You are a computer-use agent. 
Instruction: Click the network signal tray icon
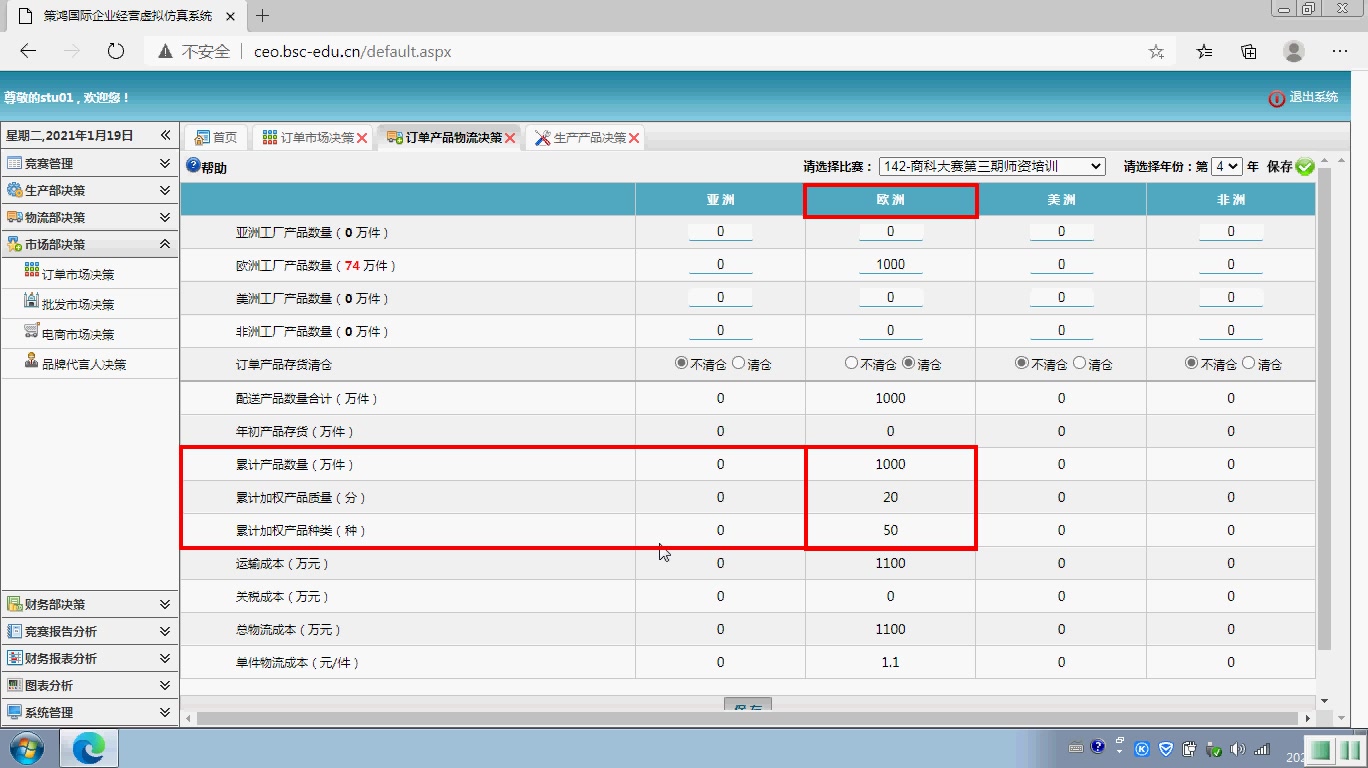pyautogui.click(x=1261, y=749)
